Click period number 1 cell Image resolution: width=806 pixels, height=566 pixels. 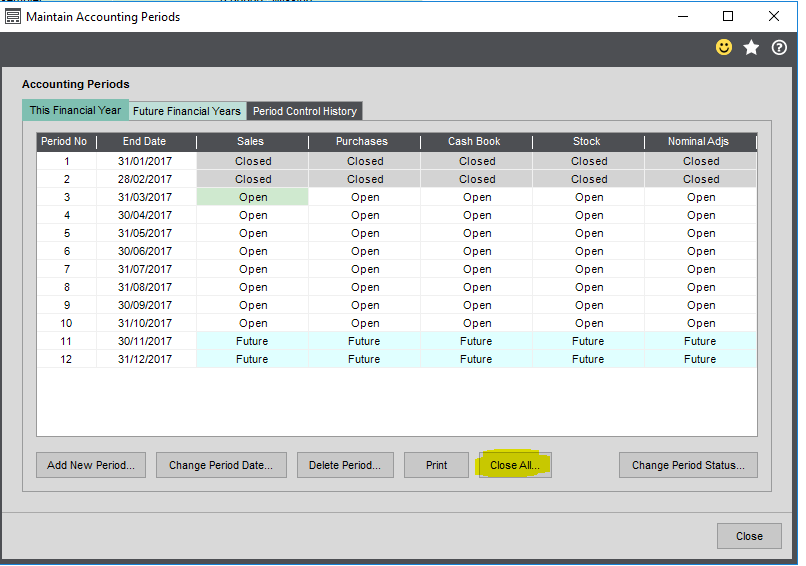pyautogui.click(x=66, y=161)
